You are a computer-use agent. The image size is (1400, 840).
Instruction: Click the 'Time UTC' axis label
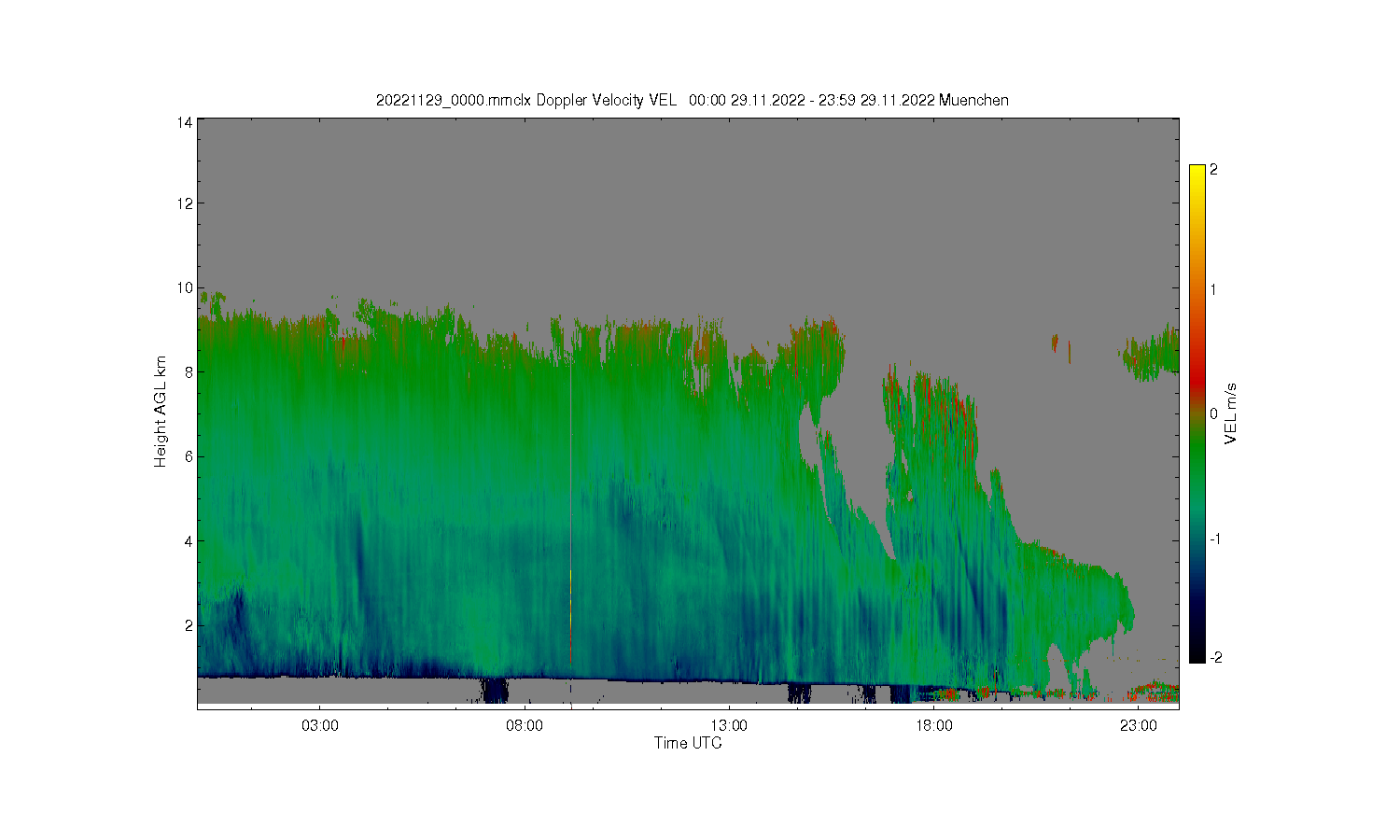coord(688,743)
